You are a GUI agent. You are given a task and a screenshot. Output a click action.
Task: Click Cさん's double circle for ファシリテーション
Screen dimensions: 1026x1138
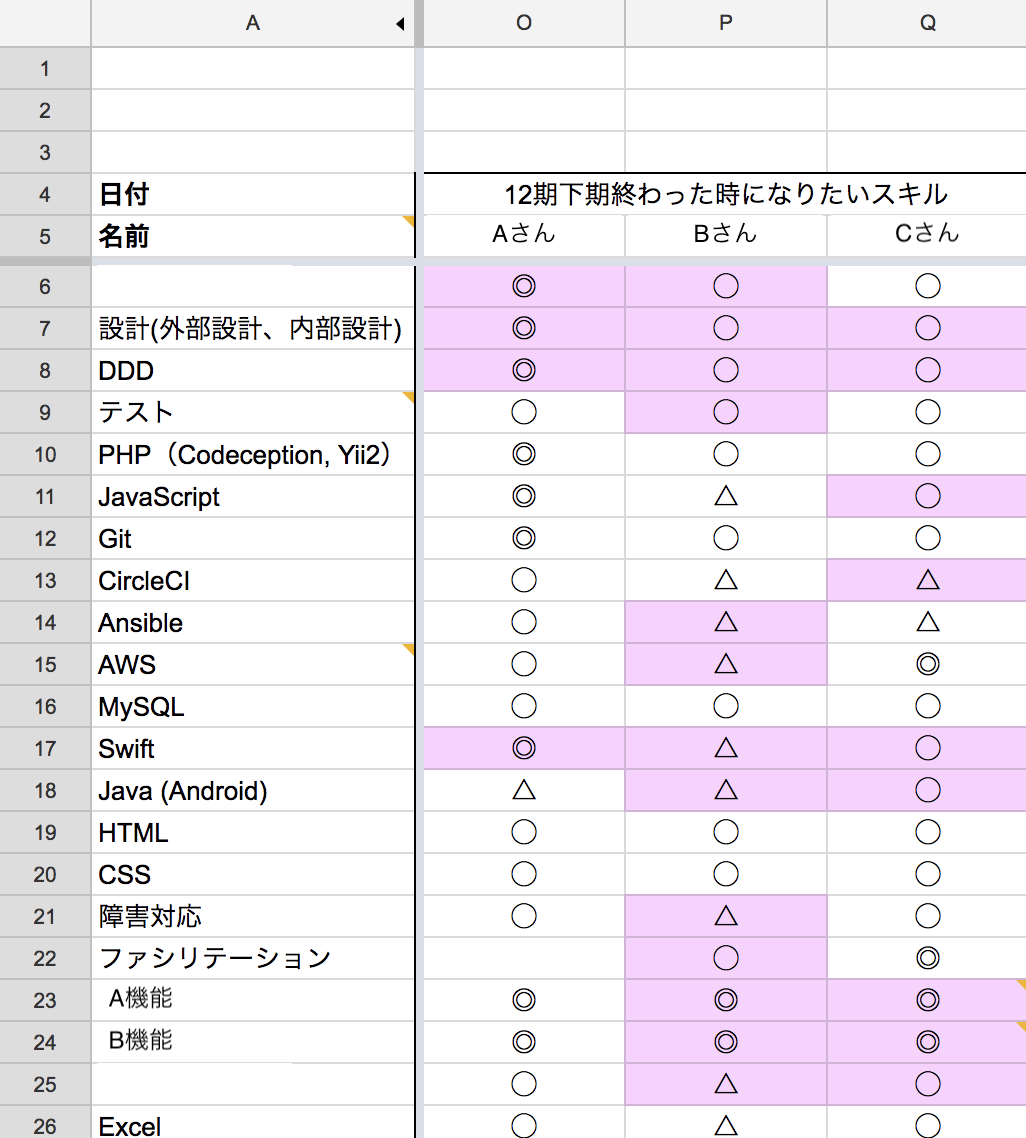927,959
